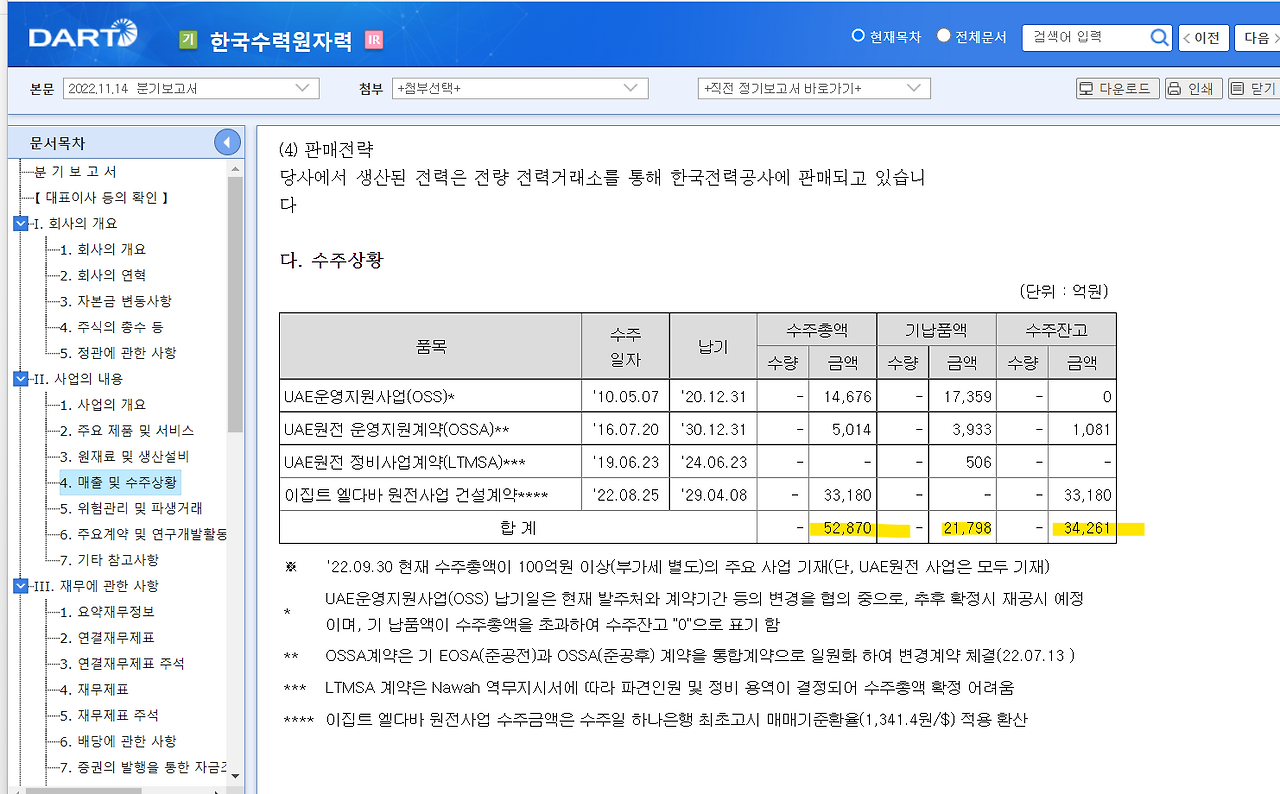Click the search magnifier icon
The height and width of the screenshot is (794, 1280).
1159,38
